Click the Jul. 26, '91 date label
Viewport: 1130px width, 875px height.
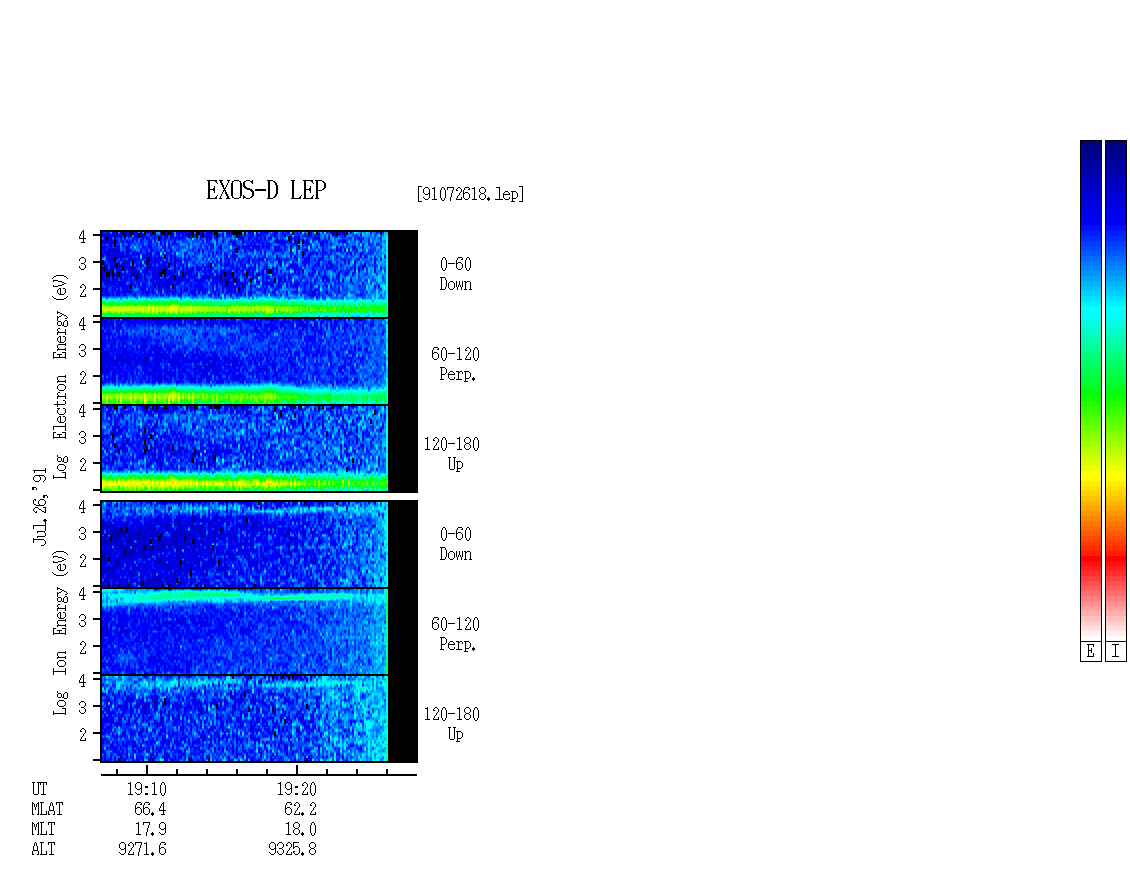point(40,507)
